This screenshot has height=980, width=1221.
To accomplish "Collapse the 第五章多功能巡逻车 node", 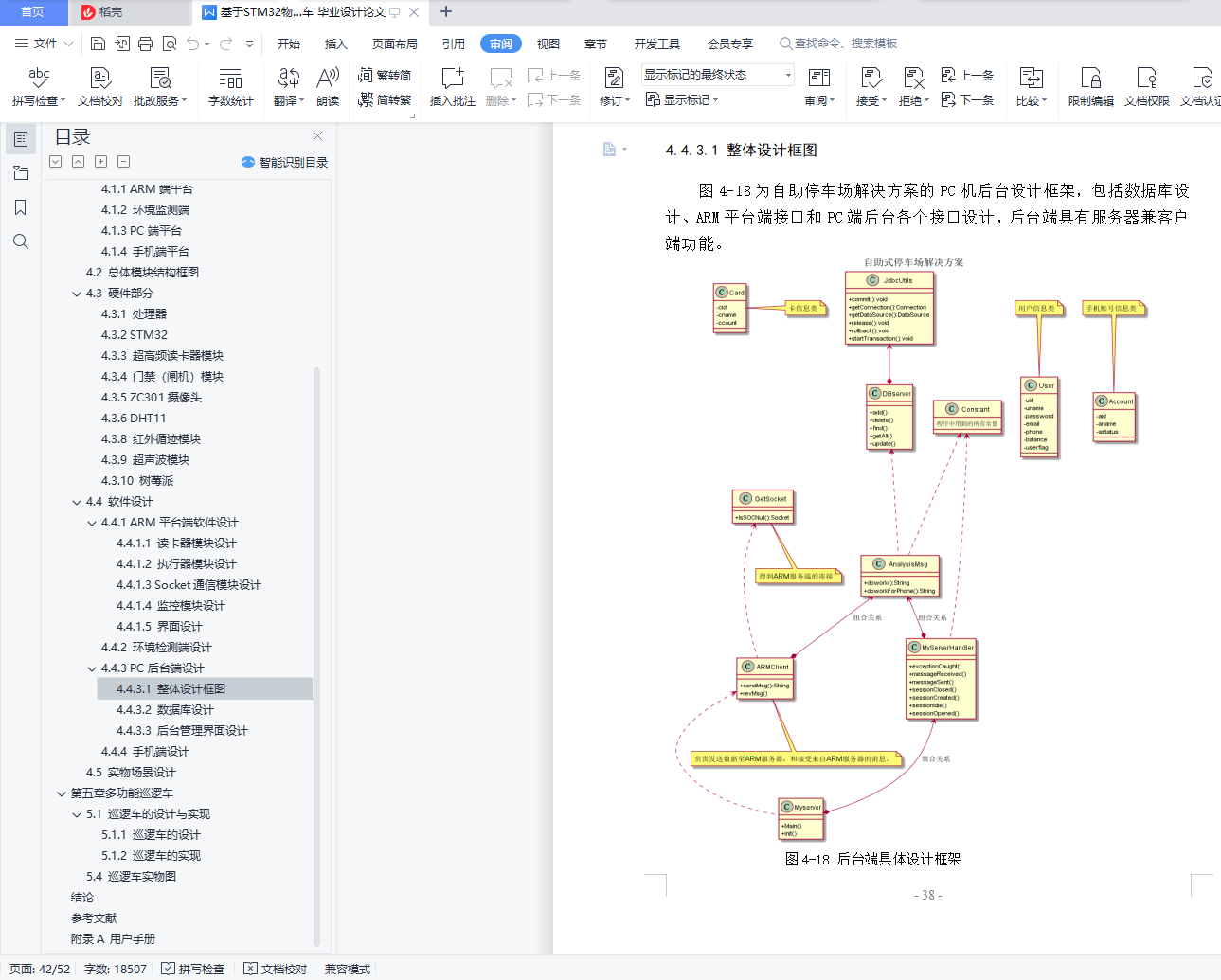I will click(62, 793).
